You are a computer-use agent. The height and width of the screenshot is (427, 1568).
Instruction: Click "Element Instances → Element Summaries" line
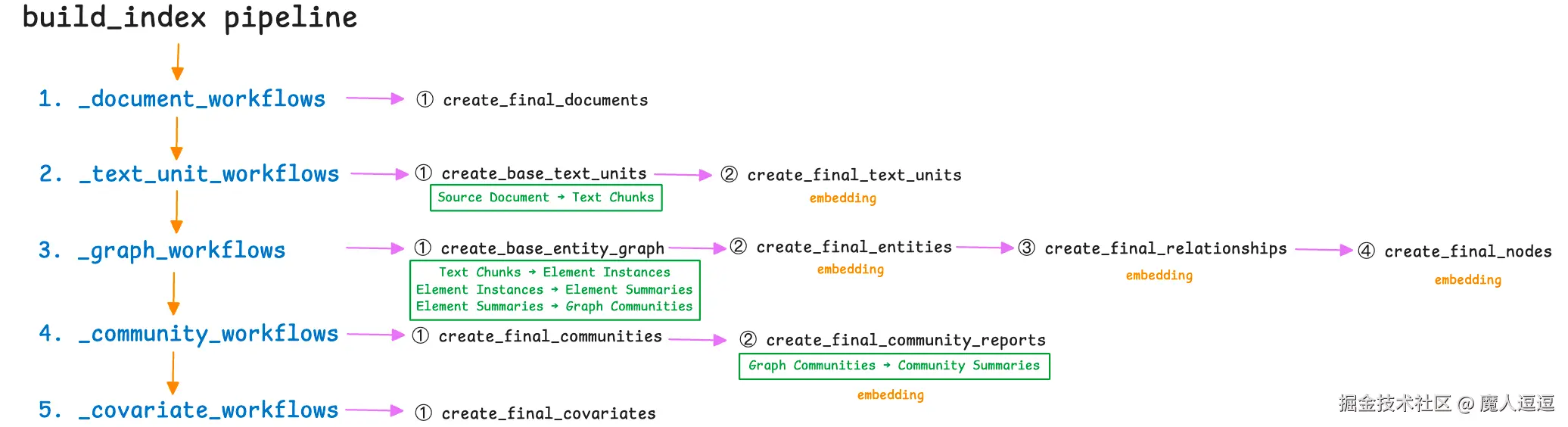pos(554,289)
